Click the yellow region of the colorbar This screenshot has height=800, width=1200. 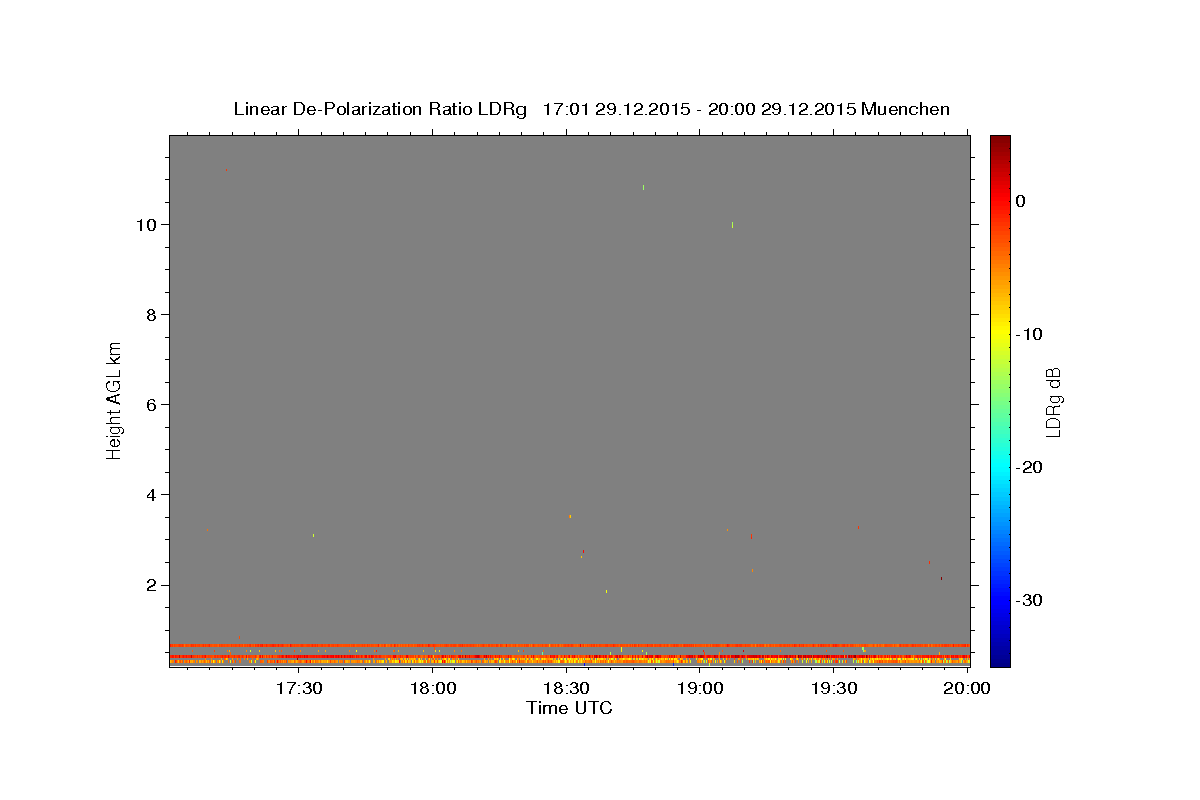point(1000,334)
